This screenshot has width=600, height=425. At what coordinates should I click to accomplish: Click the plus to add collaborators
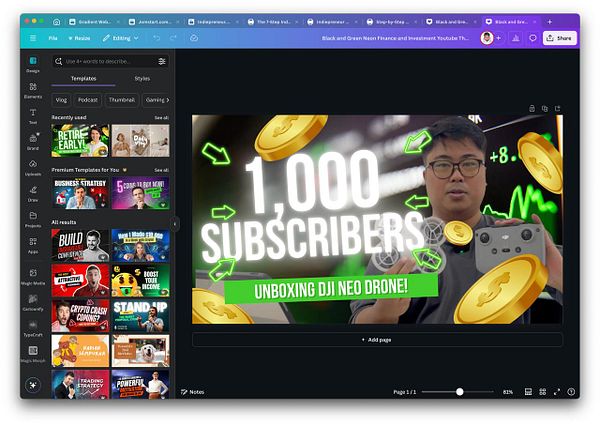[499, 38]
